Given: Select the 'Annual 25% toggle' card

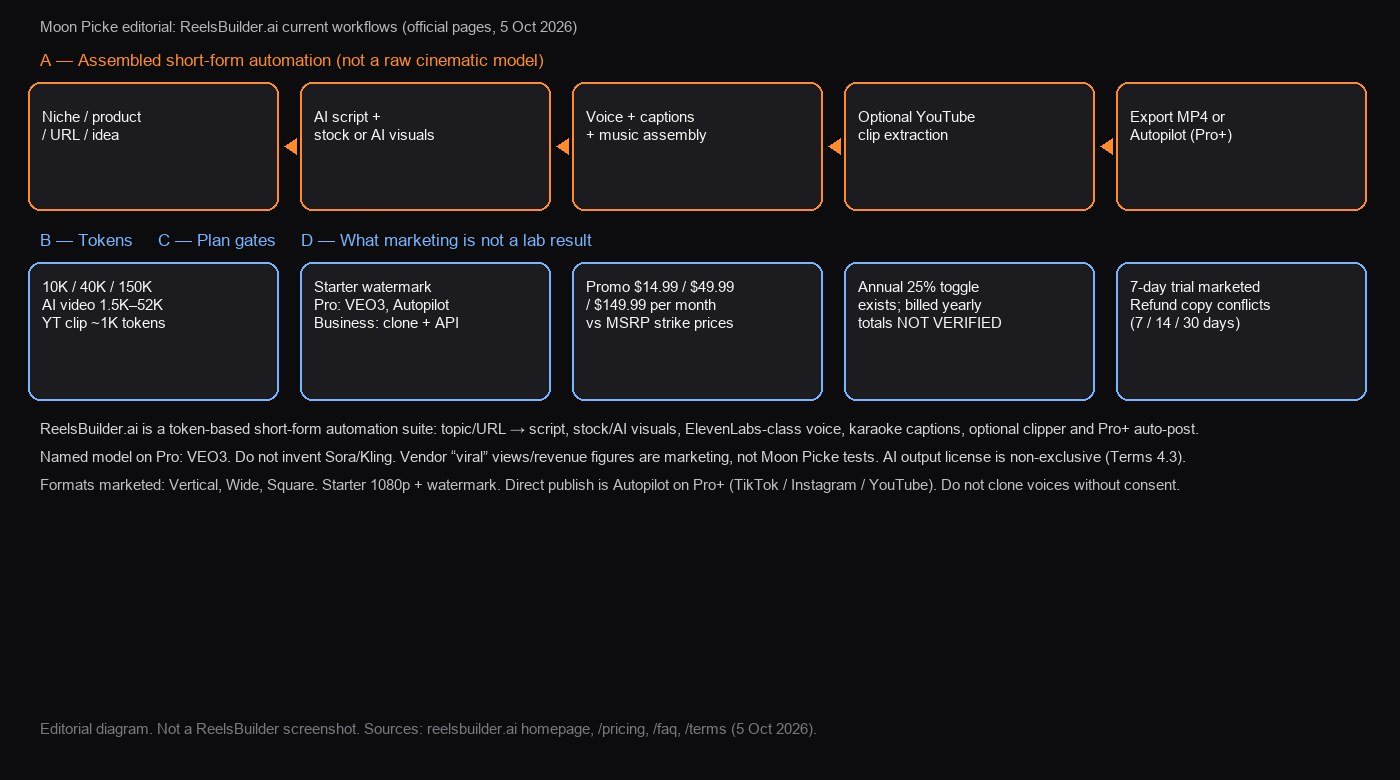Looking at the screenshot, I should (969, 331).
